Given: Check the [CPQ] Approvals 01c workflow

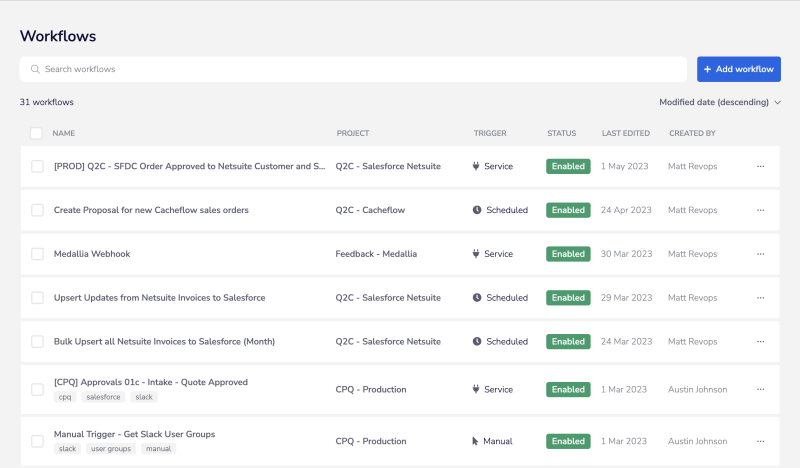Looking at the screenshot, I should (37, 389).
